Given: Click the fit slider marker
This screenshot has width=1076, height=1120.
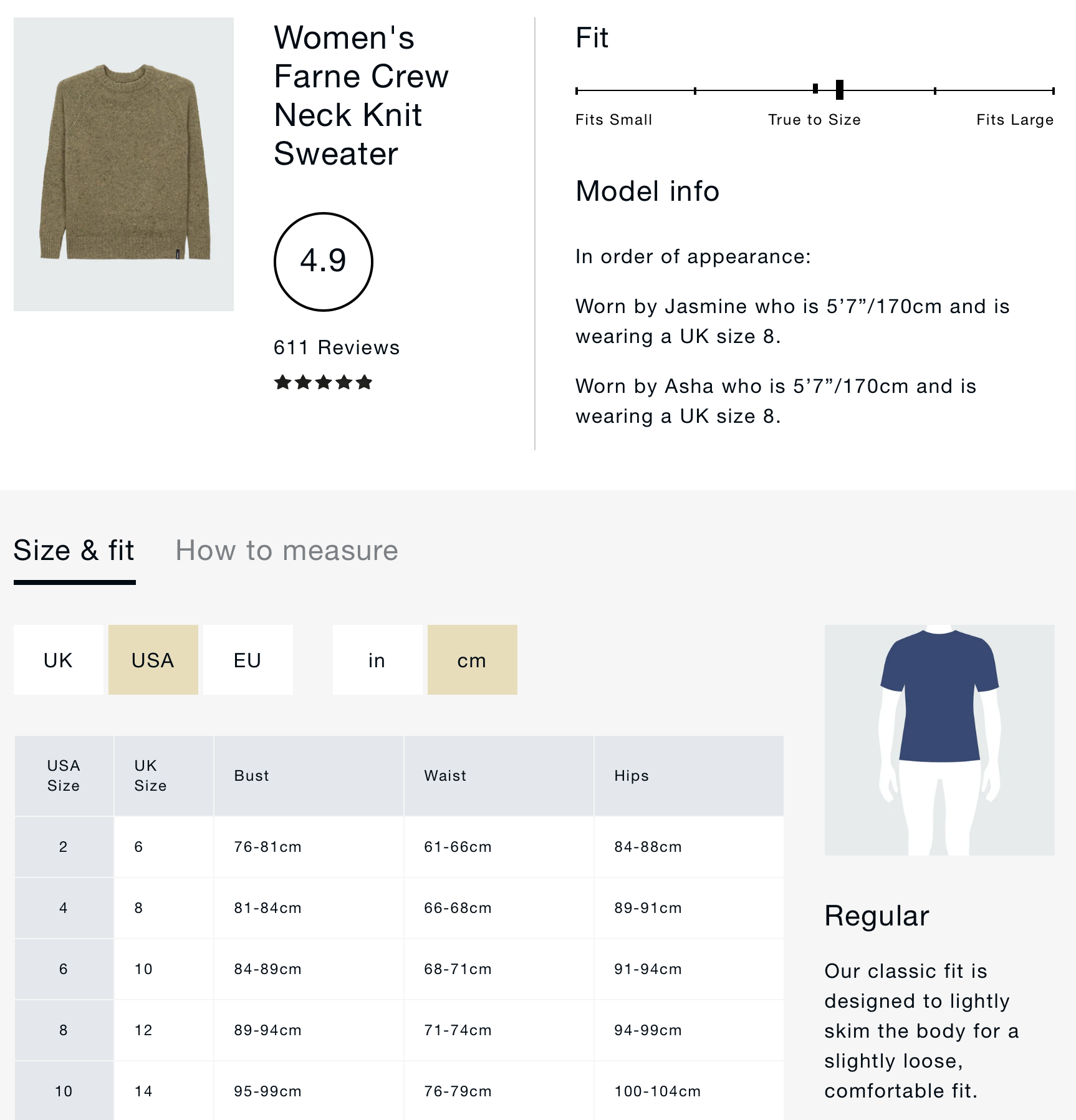Looking at the screenshot, I should [839, 90].
